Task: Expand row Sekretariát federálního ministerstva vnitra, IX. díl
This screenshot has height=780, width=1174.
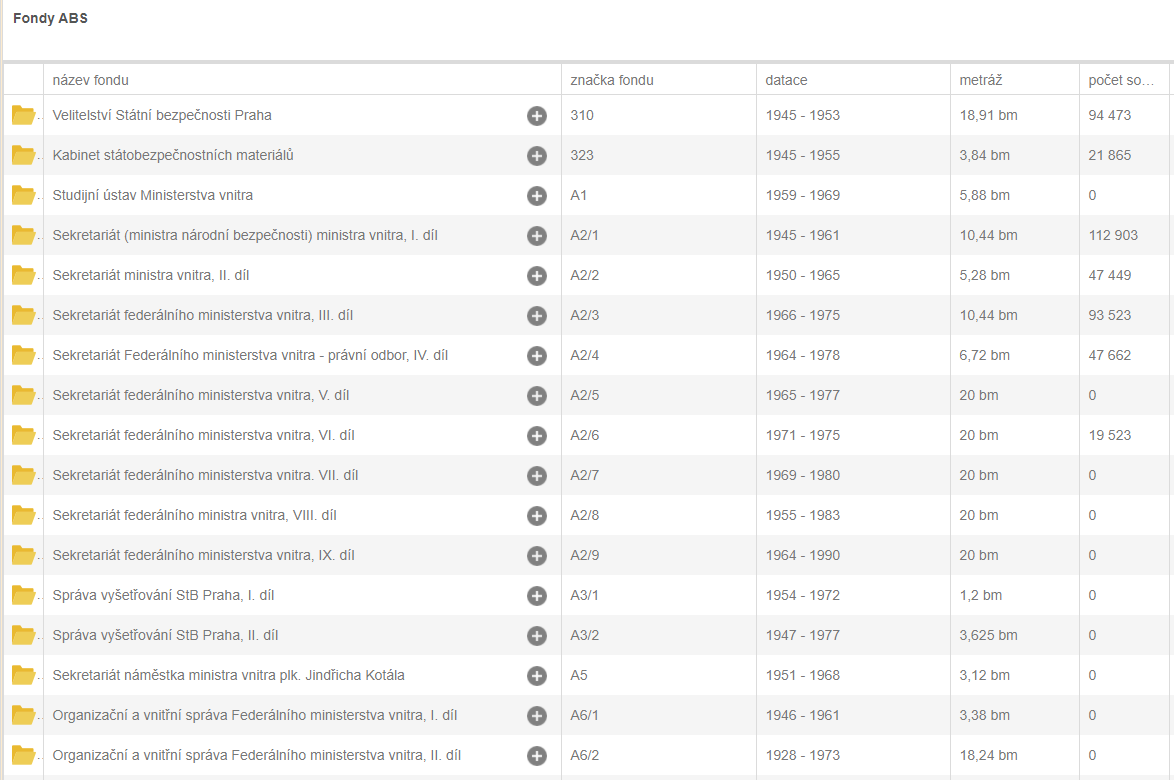Action: pyautogui.click(x=537, y=555)
